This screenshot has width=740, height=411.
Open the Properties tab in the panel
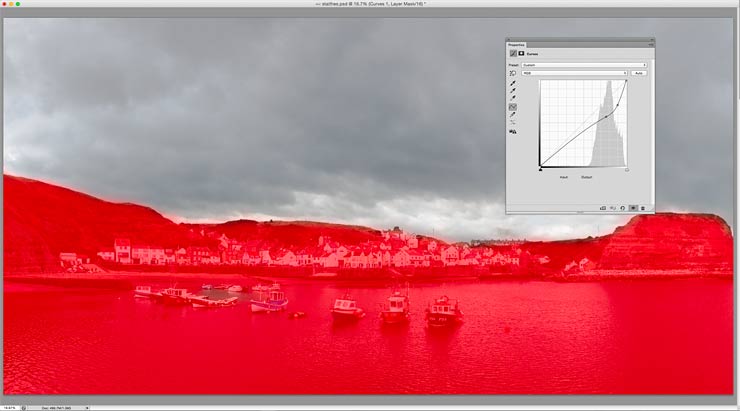pyautogui.click(x=516, y=45)
